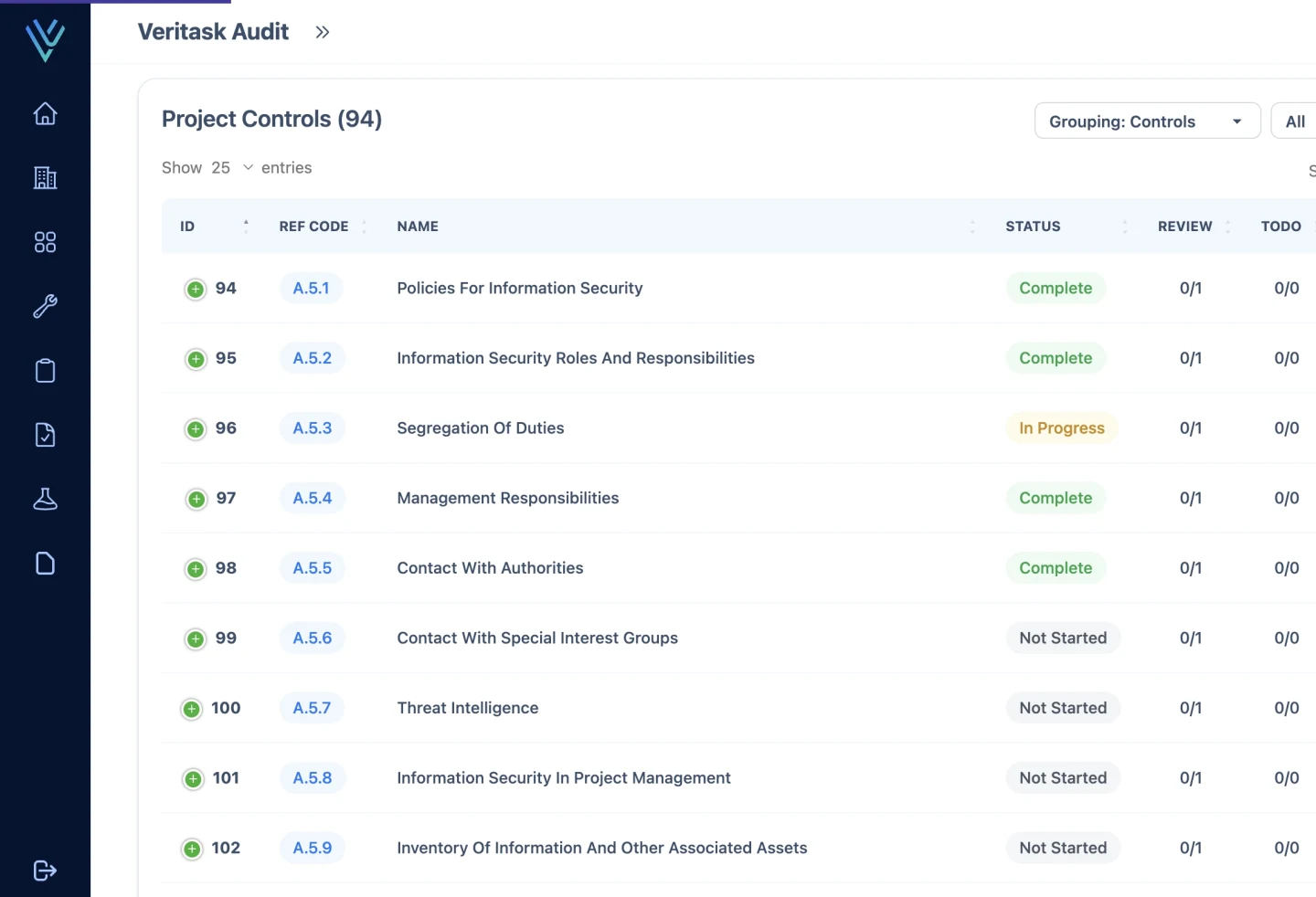Click the logout icon in sidebar
This screenshot has height=897, width=1316.
point(45,871)
